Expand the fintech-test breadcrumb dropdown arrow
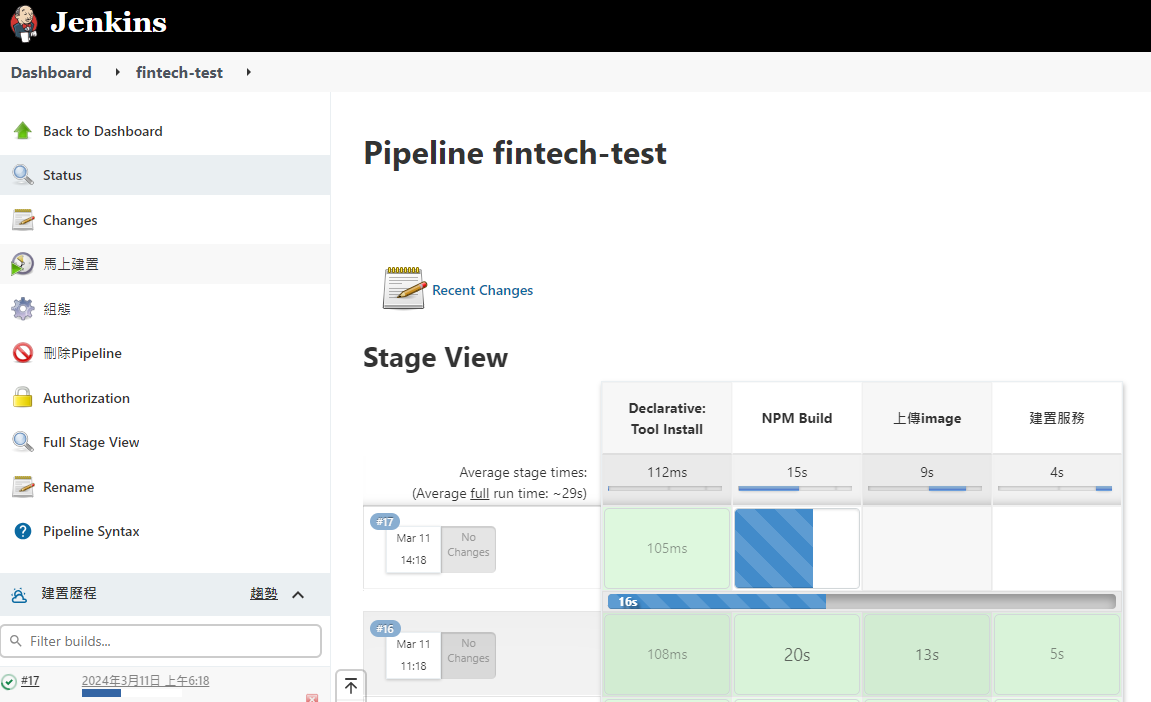Image resolution: width=1151 pixels, height=702 pixels. tap(248, 73)
